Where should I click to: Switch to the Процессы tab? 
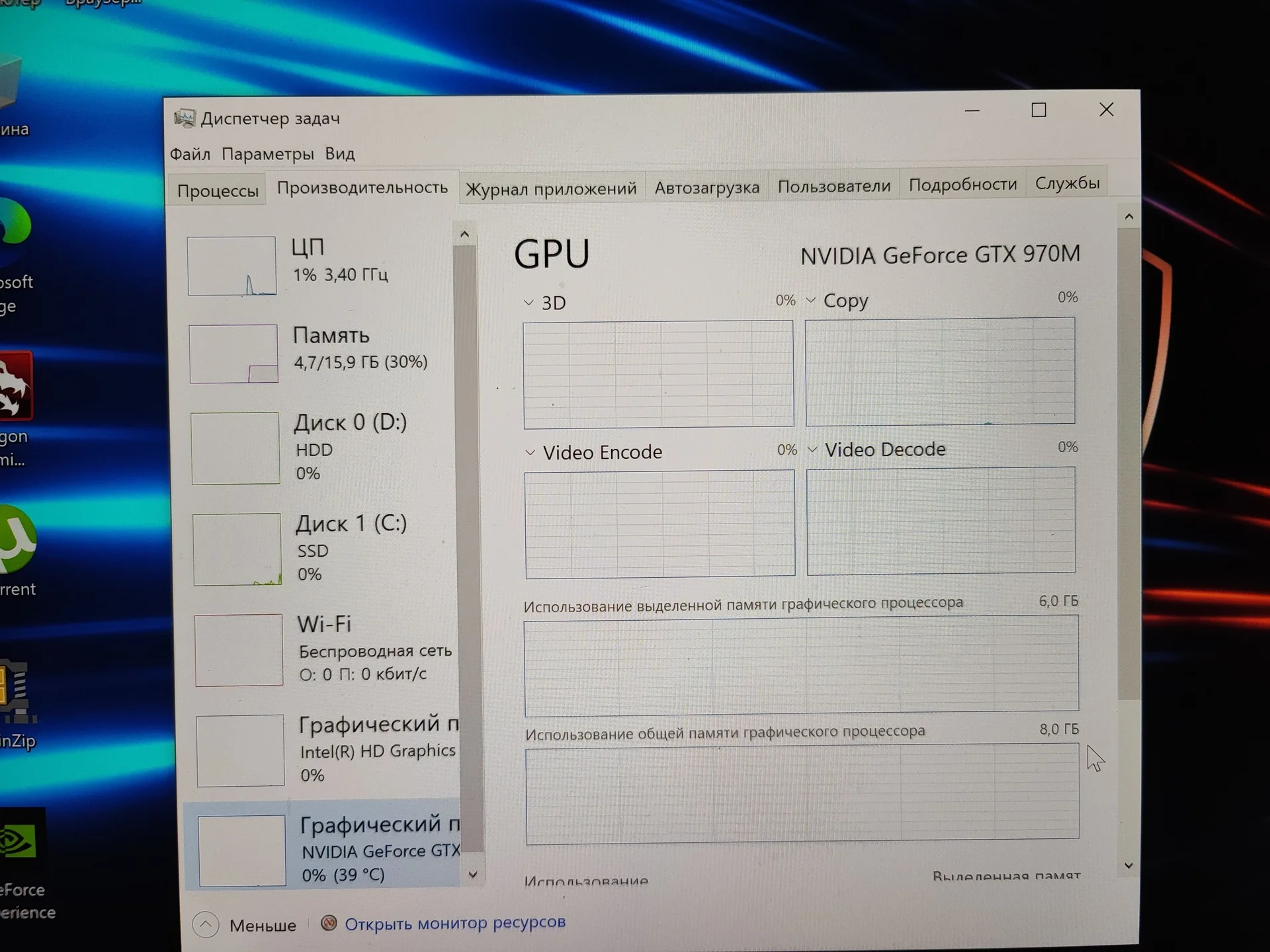tap(218, 191)
